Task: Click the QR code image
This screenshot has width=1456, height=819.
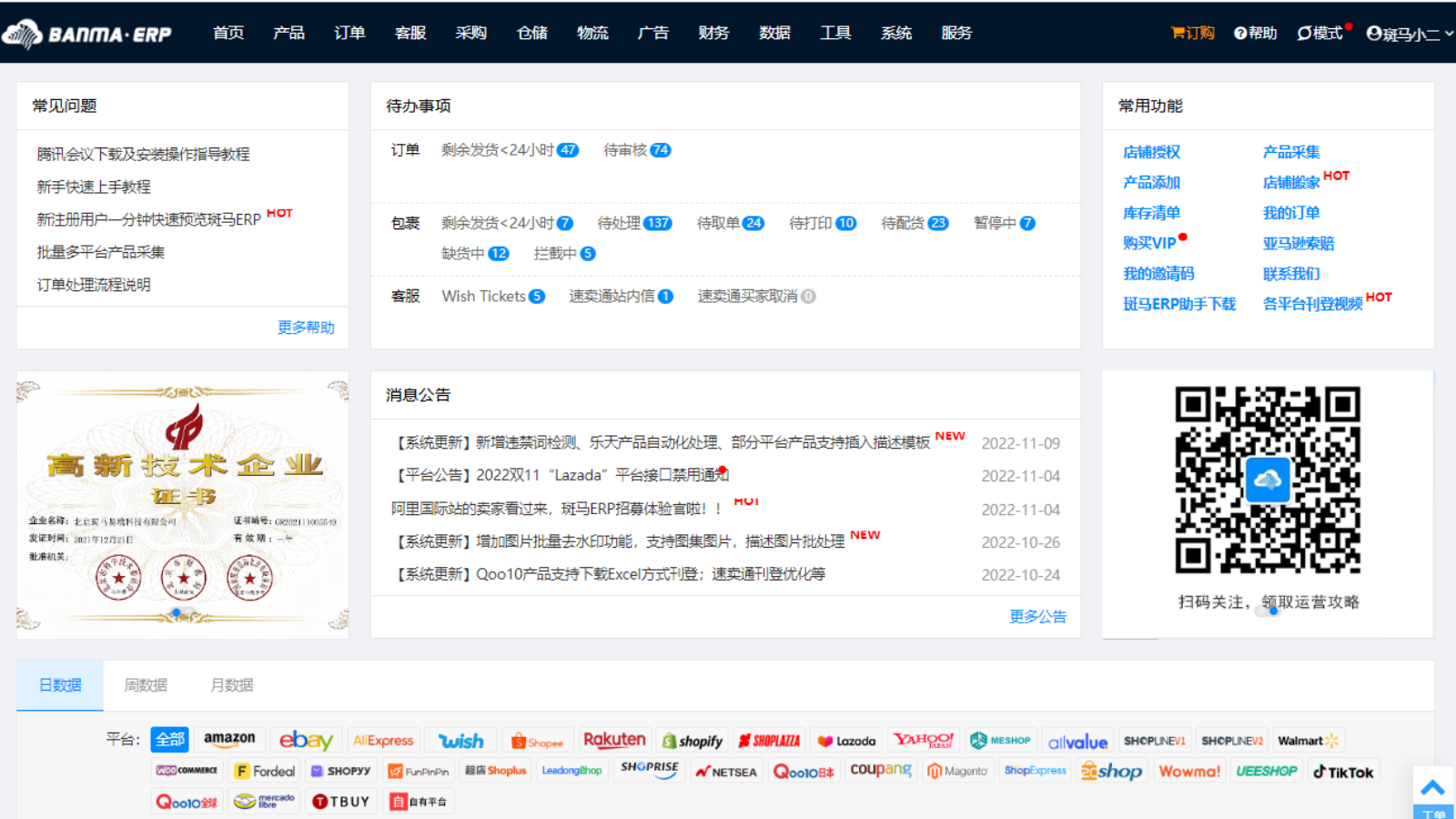Action: [1268, 480]
